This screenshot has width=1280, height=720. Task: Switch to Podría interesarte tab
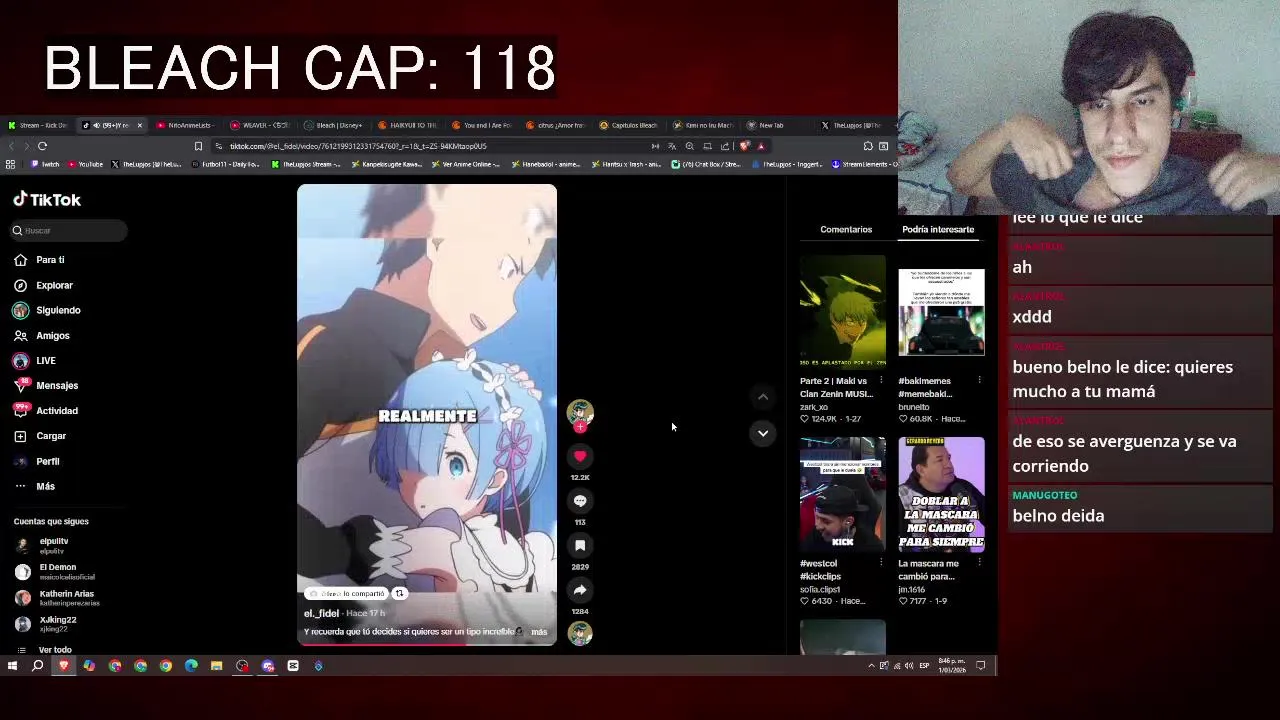938,230
